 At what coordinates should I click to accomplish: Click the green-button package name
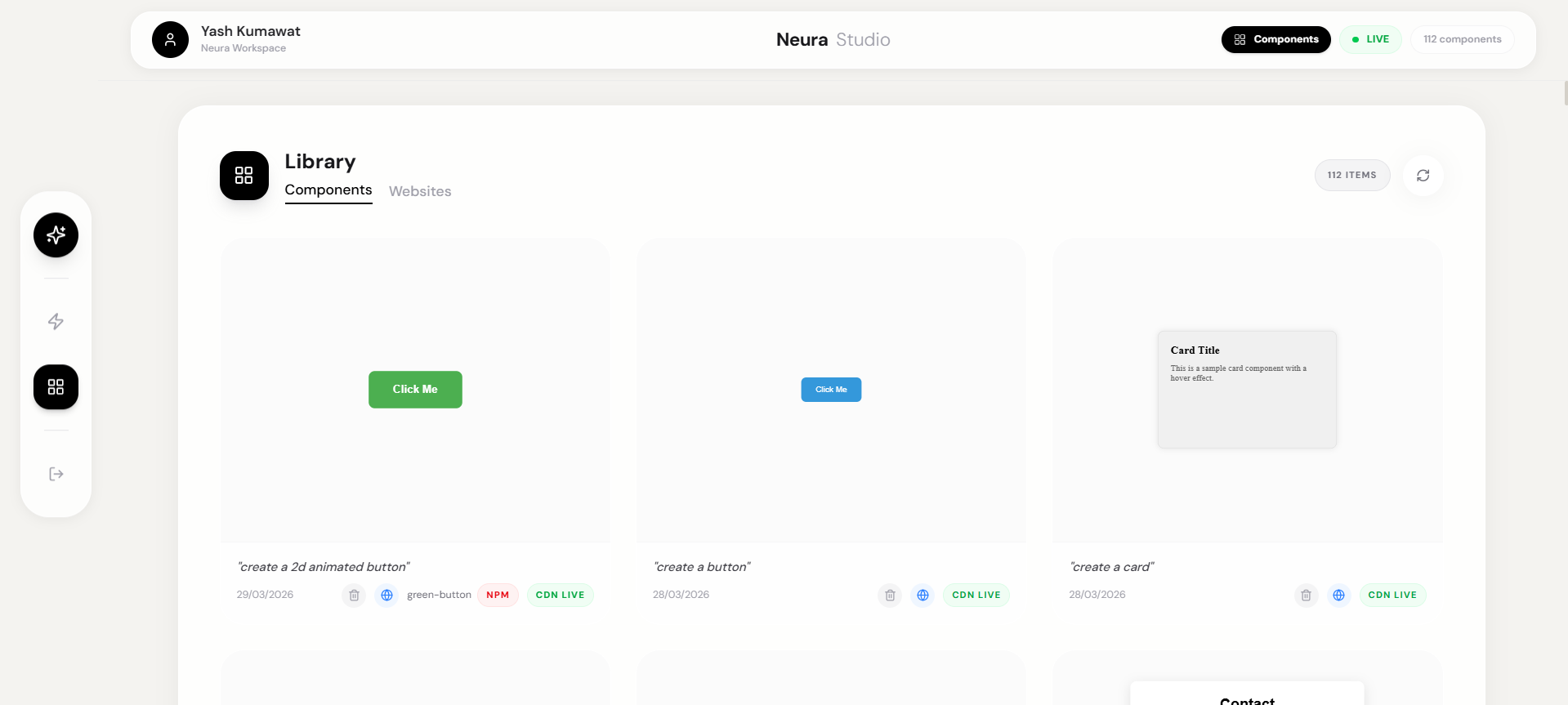point(439,595)
